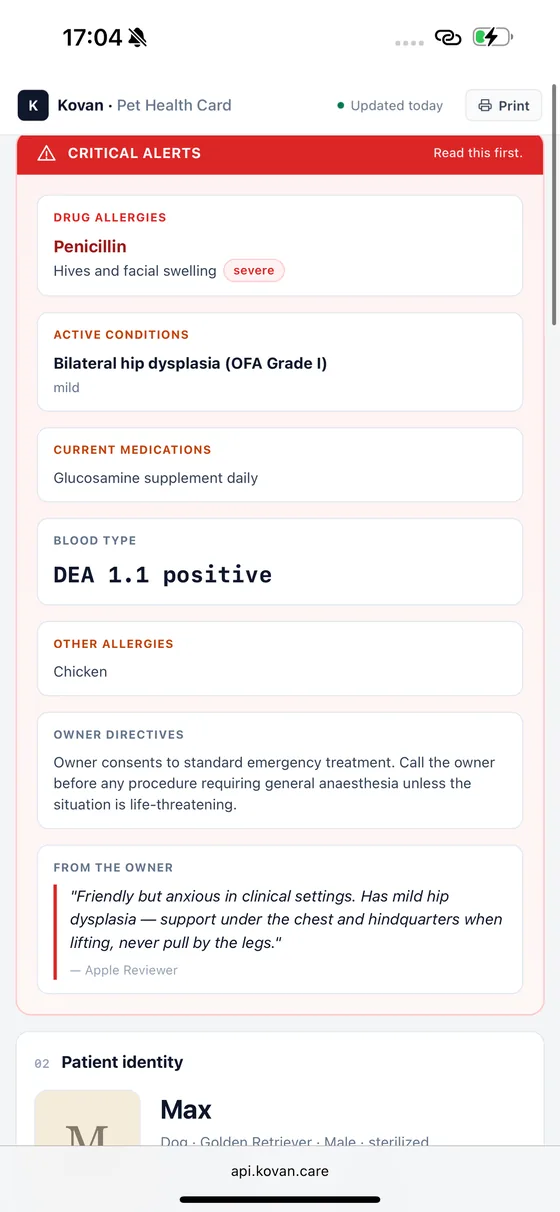Select the severe allergy badge

(254, 270)
